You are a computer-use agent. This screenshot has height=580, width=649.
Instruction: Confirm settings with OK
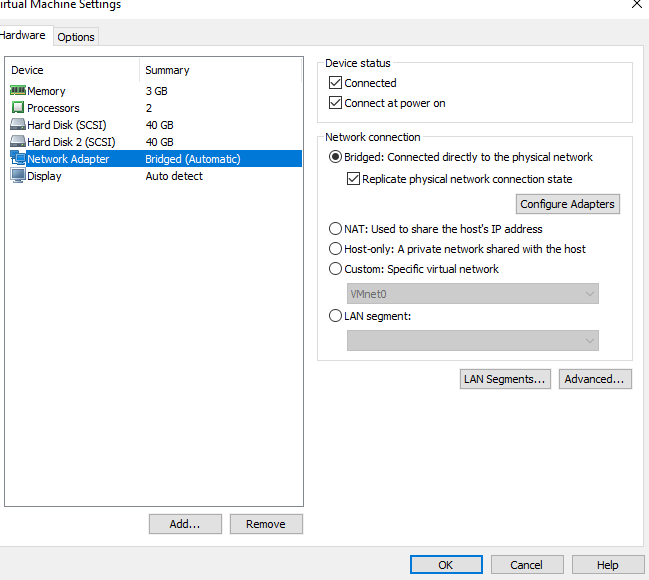(x=446, y=565)
